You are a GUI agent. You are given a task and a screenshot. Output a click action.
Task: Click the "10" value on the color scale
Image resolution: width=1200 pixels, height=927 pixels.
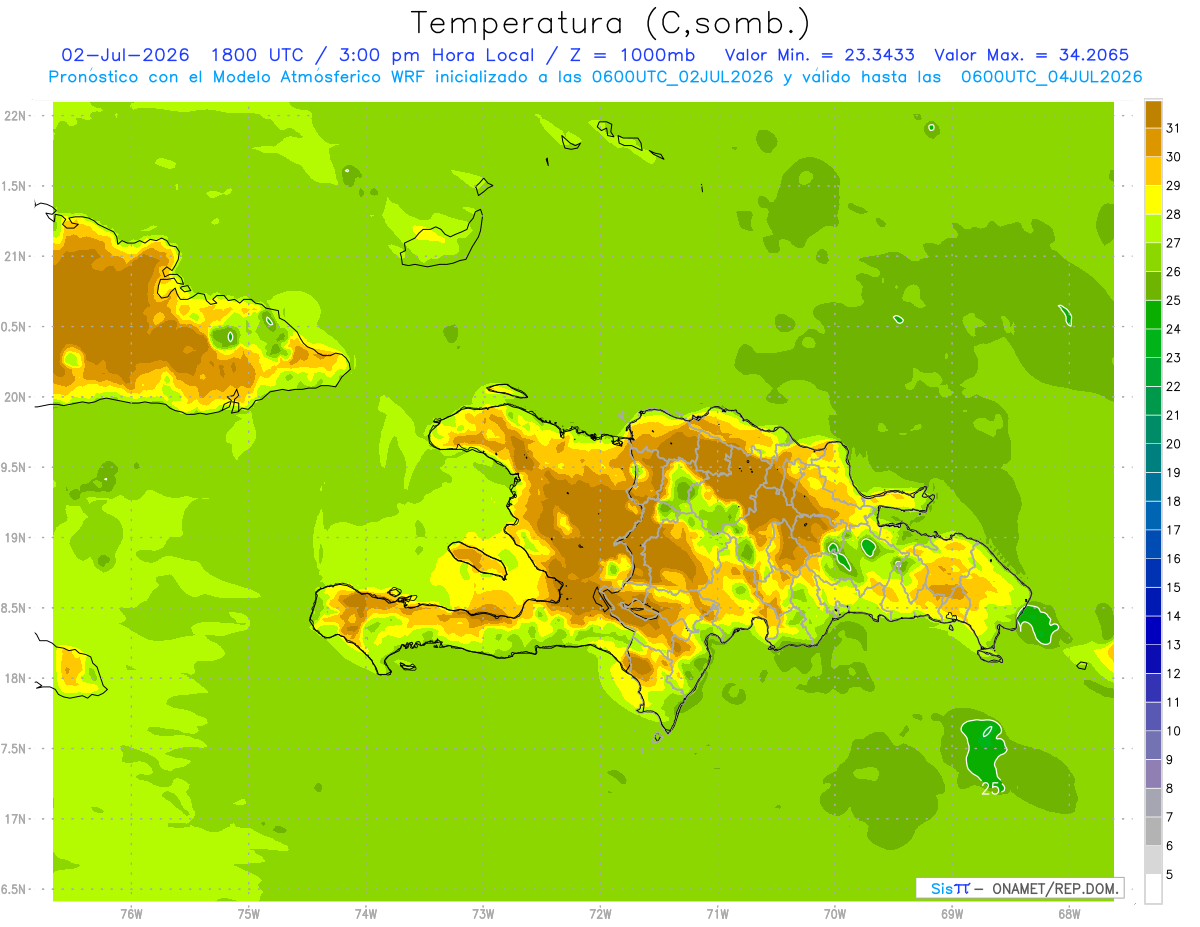[1173, 731]
